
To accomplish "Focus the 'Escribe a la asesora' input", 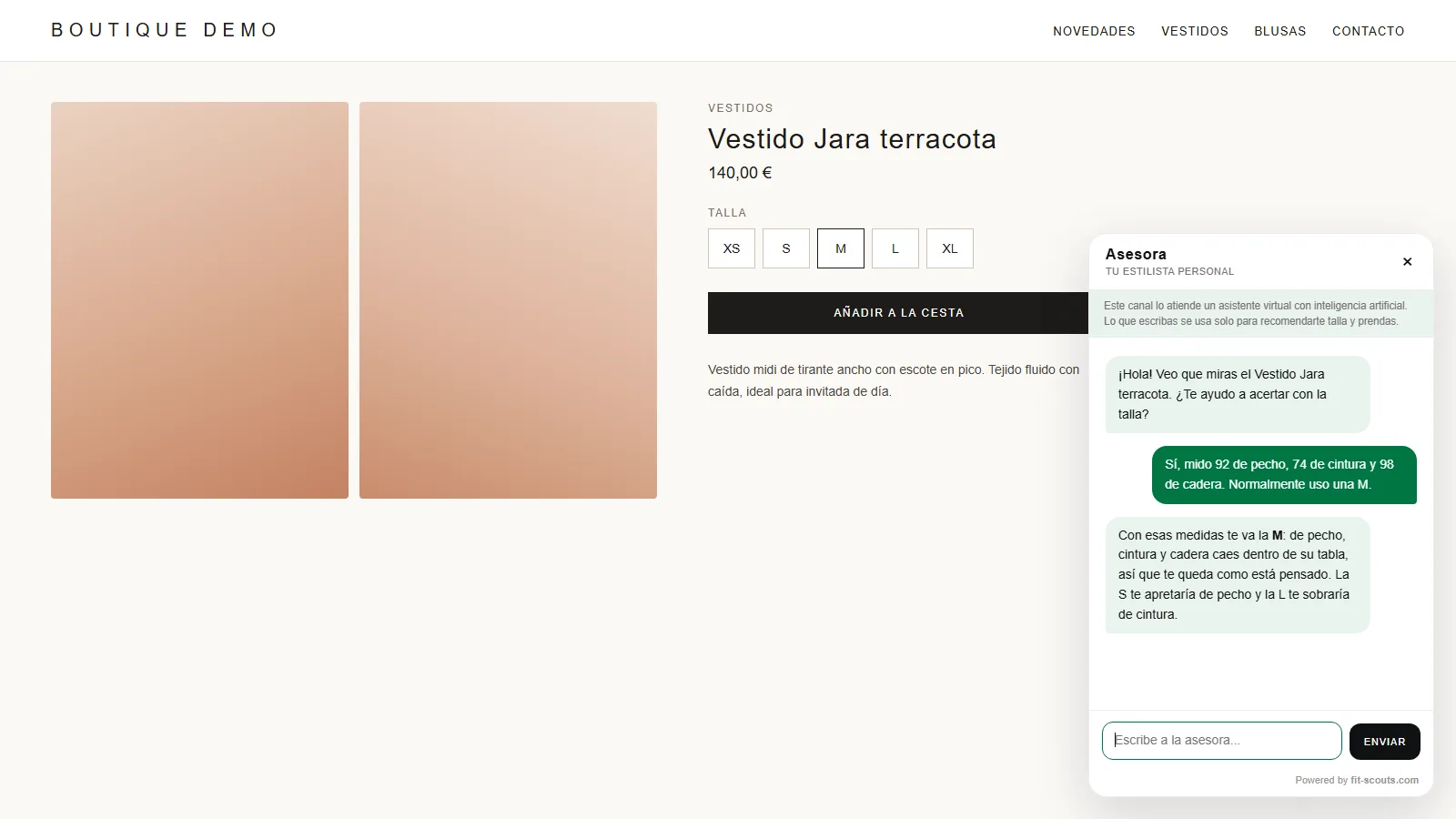I will click(x=1222, y=741).
